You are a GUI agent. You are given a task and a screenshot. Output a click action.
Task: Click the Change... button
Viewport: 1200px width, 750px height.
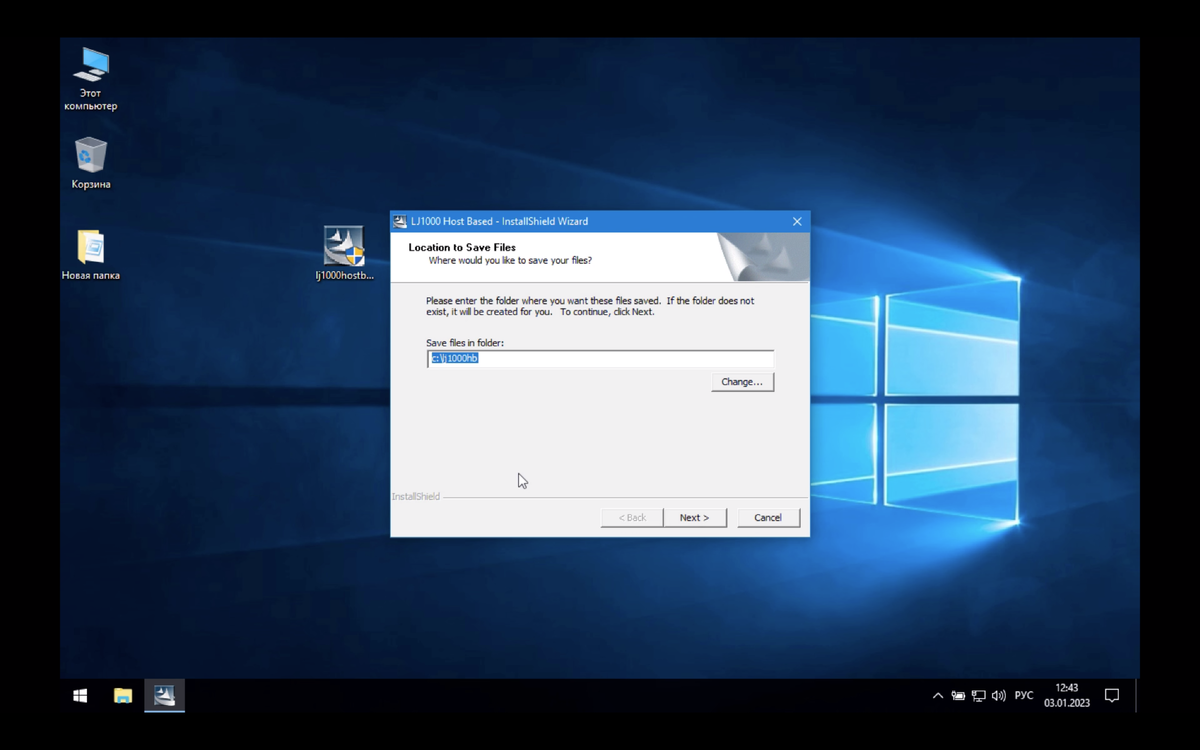[742, 382]
